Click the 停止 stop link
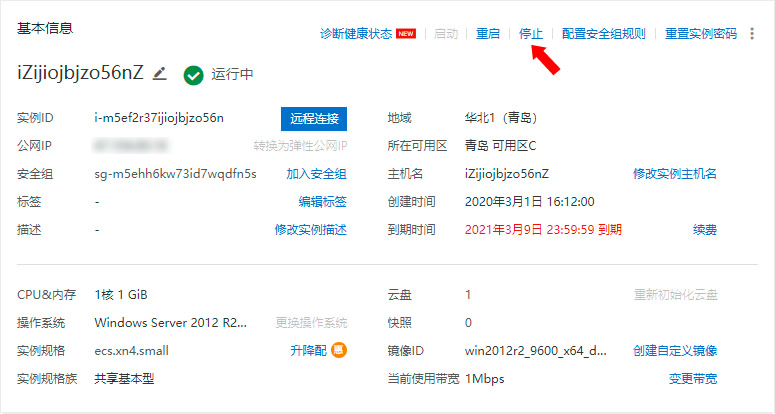Screen dimensions: 775x414 pyautogui.click(x=531, y=34)
